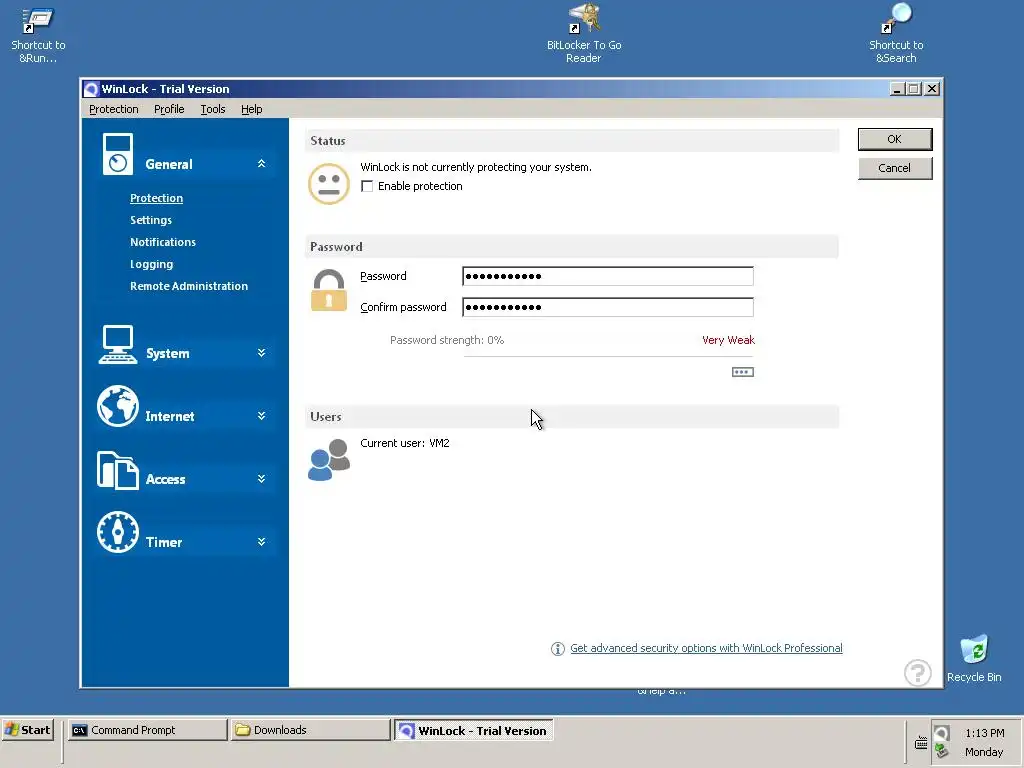Click the Cancel button
Image resolution: width=1024 pixels, height=768 pixels.
[x=895, y=168]
